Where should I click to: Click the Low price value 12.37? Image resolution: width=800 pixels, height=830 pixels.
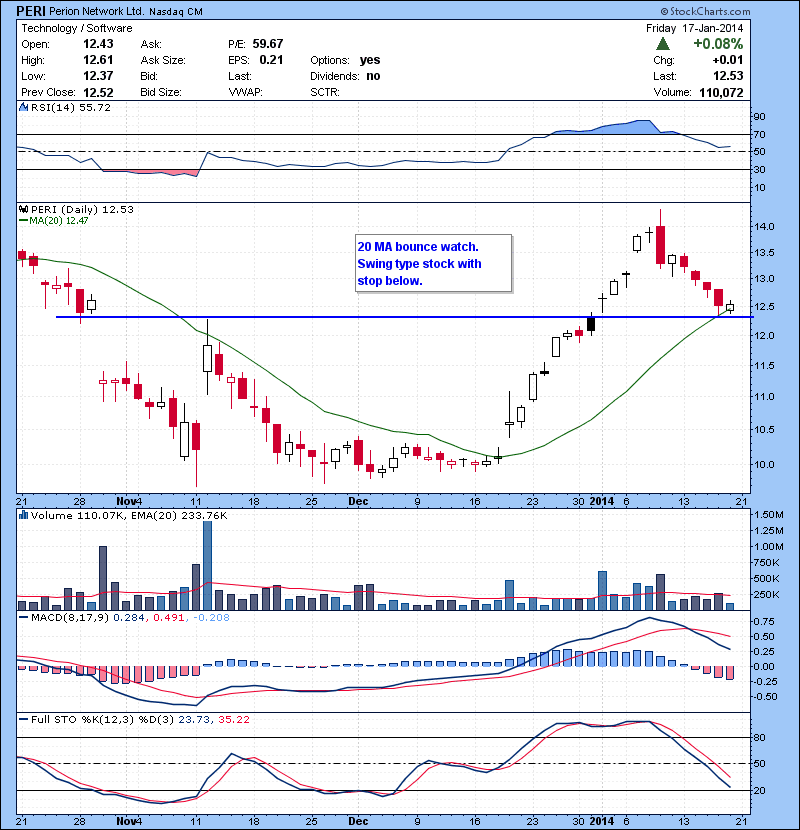98,76
